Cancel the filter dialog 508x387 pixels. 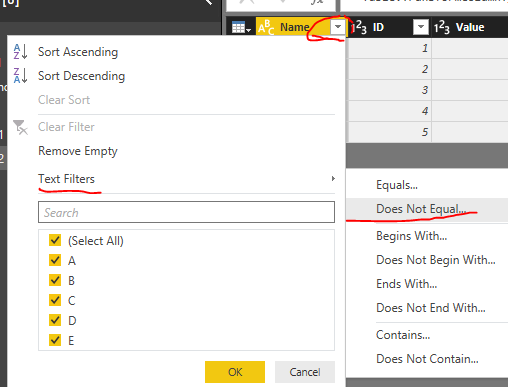305,372
